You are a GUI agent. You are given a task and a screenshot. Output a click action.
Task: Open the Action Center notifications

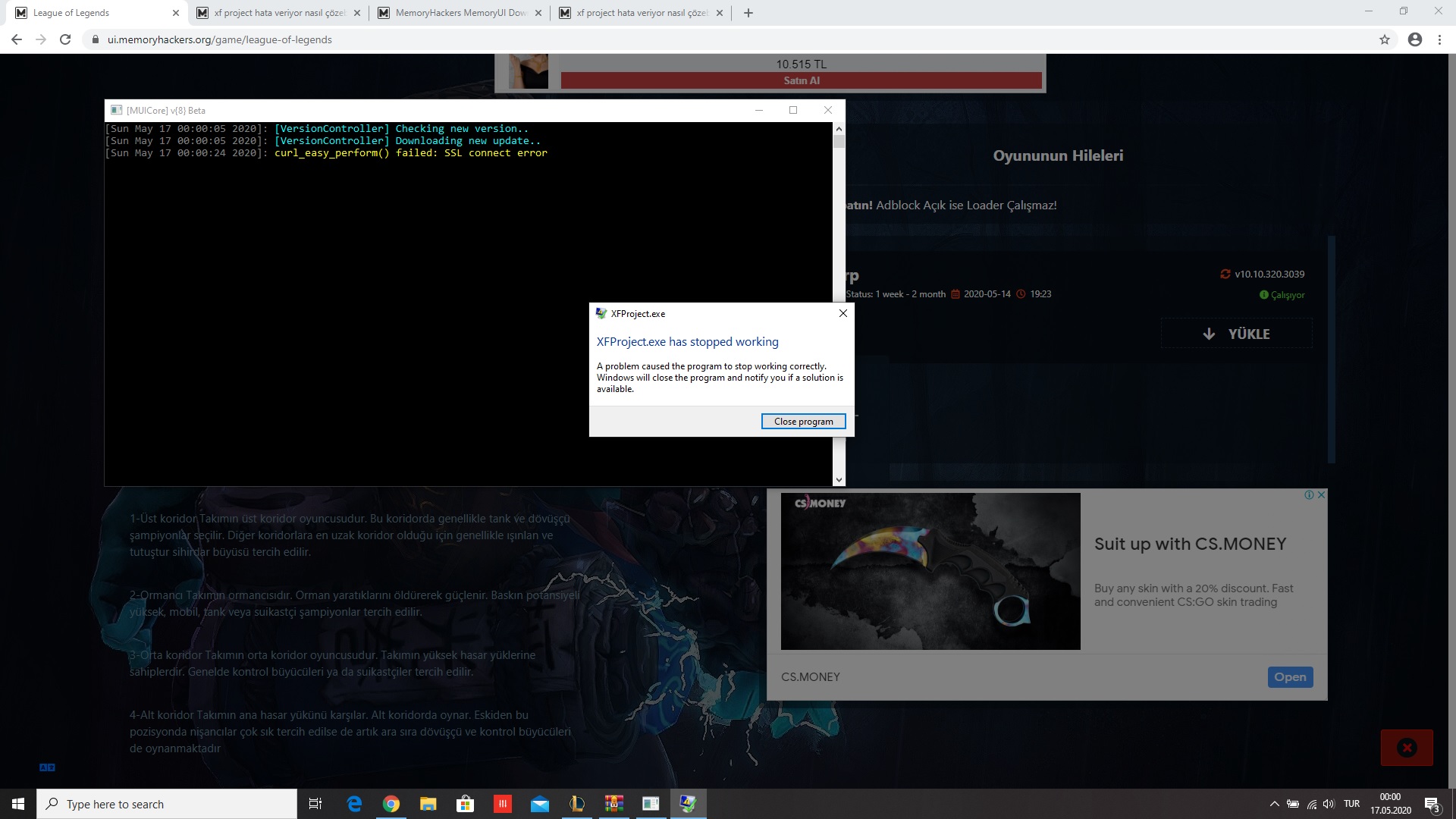tap(1432, 804)
